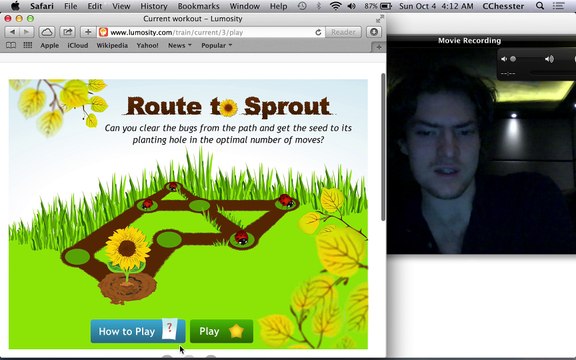Open Spotlight search magnifier
Image resolution: width=576 pixels, height=360 pixels.
click(540, 6)
